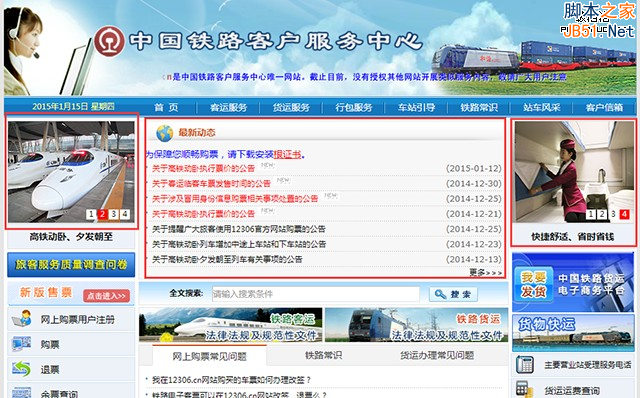The width and height of the screenshot is (640, 398).
Task: Click the 全文搜索 input field
Action: coord(316,294)
